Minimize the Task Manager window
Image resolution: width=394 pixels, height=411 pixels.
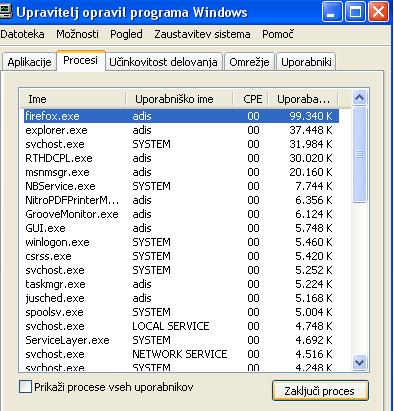pyautogui.click(x=332, y=12)
